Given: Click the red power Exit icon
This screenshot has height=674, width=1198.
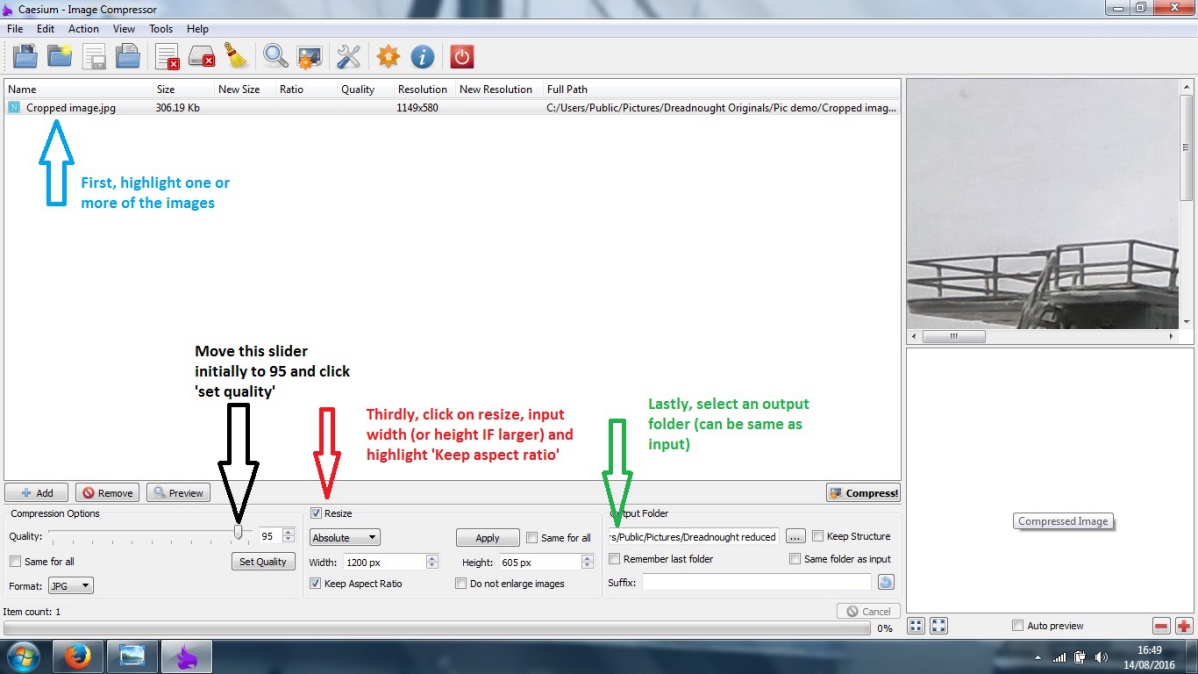Looking at the screenshot, I should 461,57.
